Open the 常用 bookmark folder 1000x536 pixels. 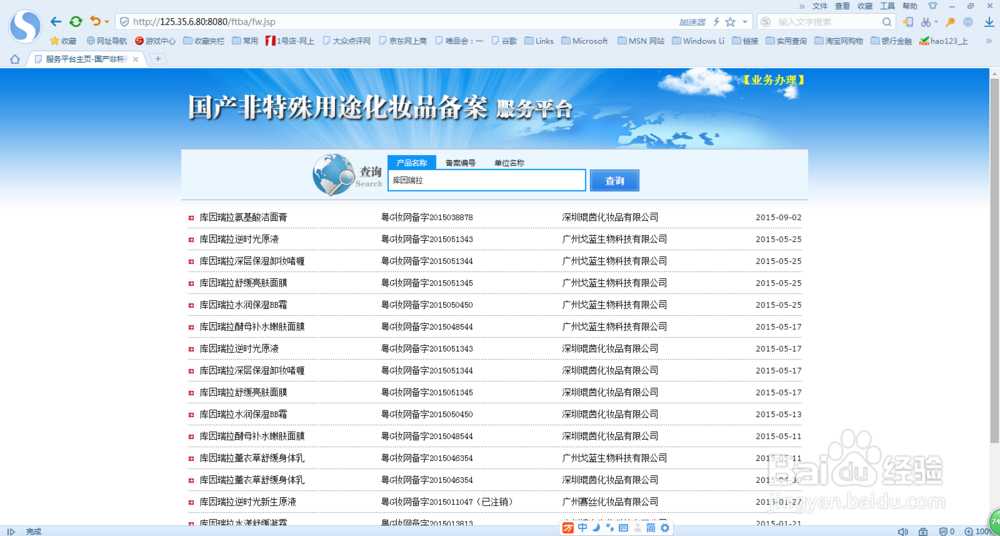[245, 41]
